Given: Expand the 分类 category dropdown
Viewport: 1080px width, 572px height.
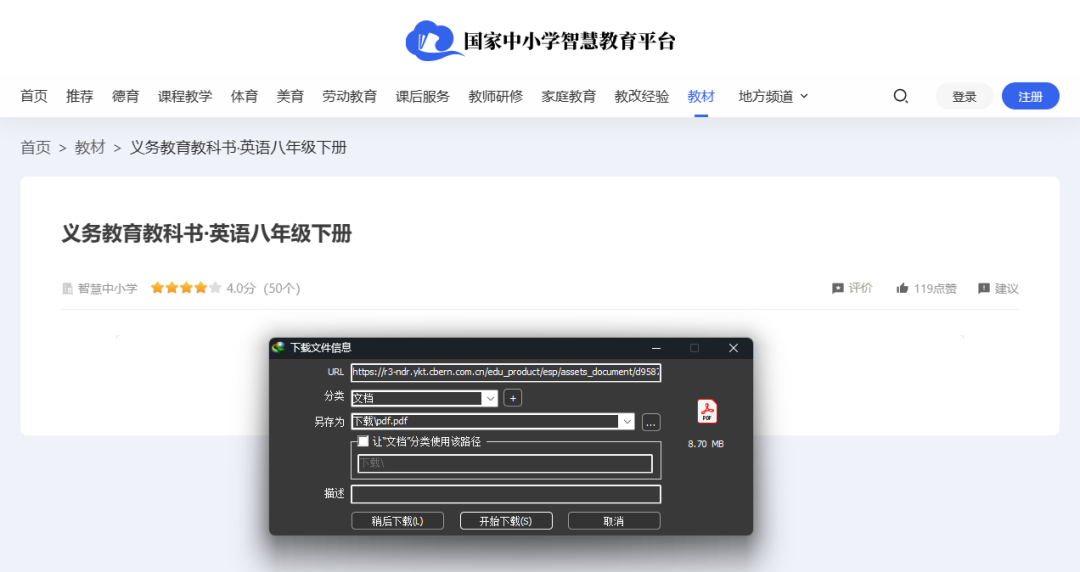Looking at the screenshot, I should click(490, 398).
